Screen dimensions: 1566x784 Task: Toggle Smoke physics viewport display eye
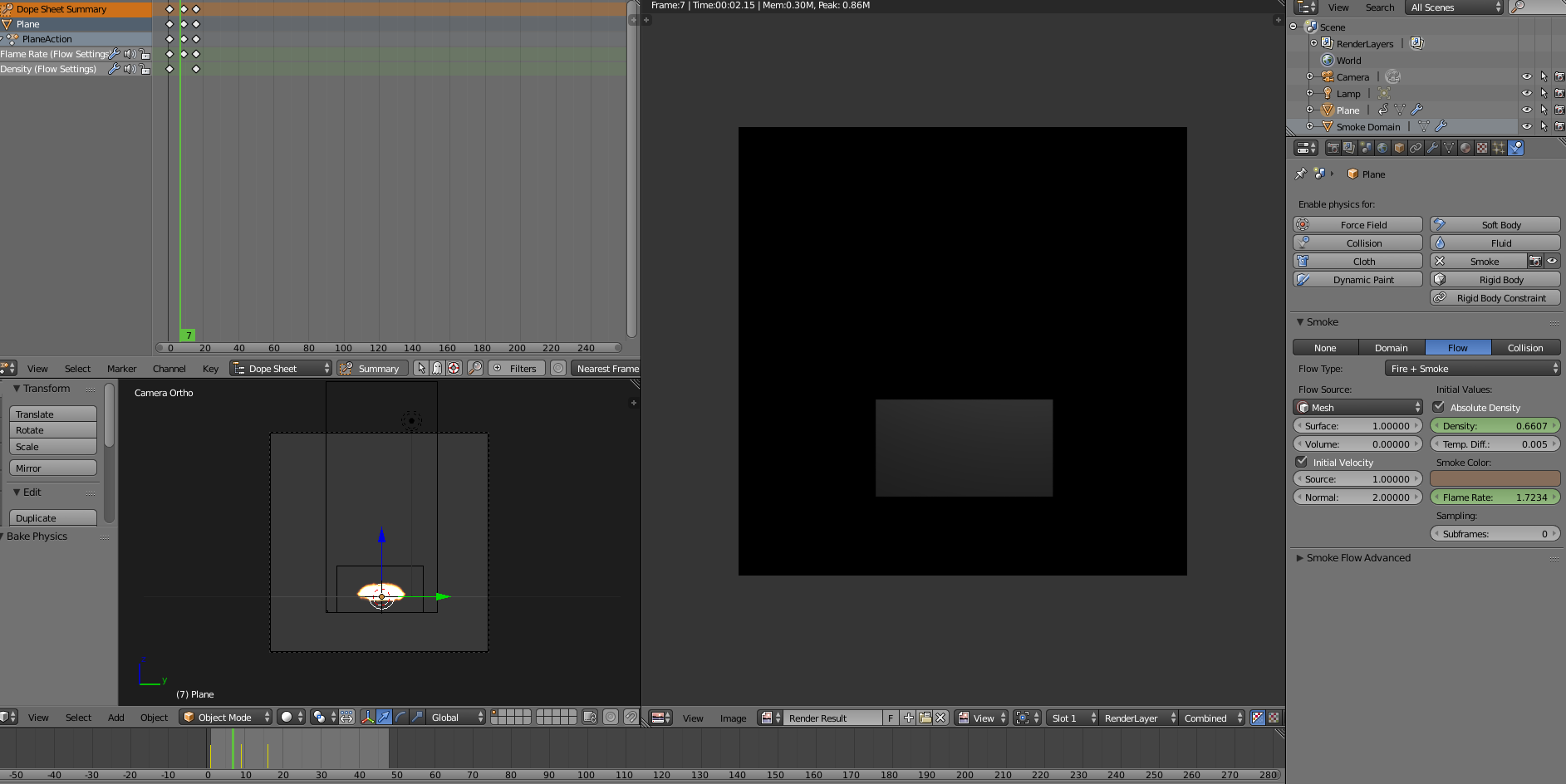(x=1552, y=261)
